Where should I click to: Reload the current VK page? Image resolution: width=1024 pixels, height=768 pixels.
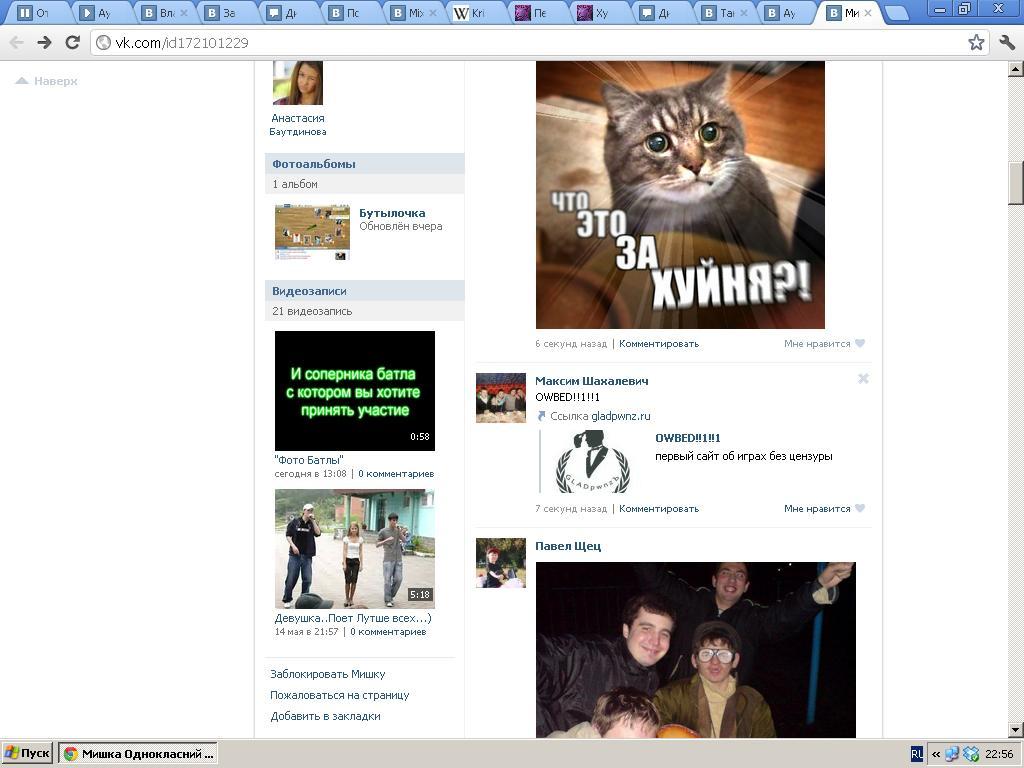[x=72, y=42]
